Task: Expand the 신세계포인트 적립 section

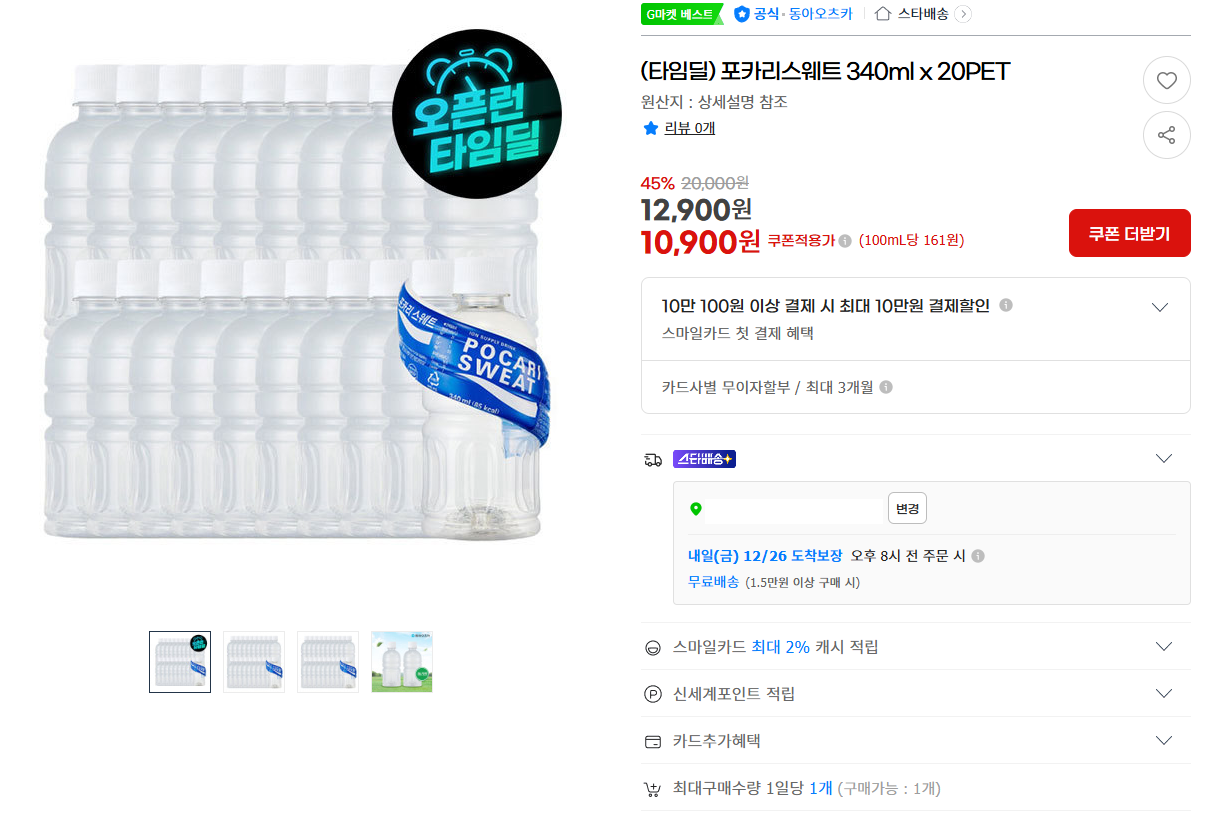Action: tap(1162, 693)
